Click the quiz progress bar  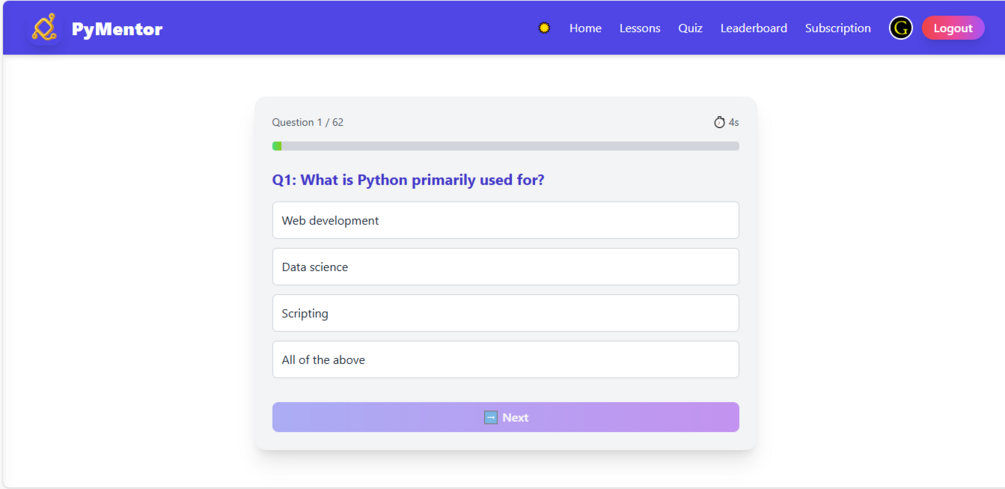505,146
